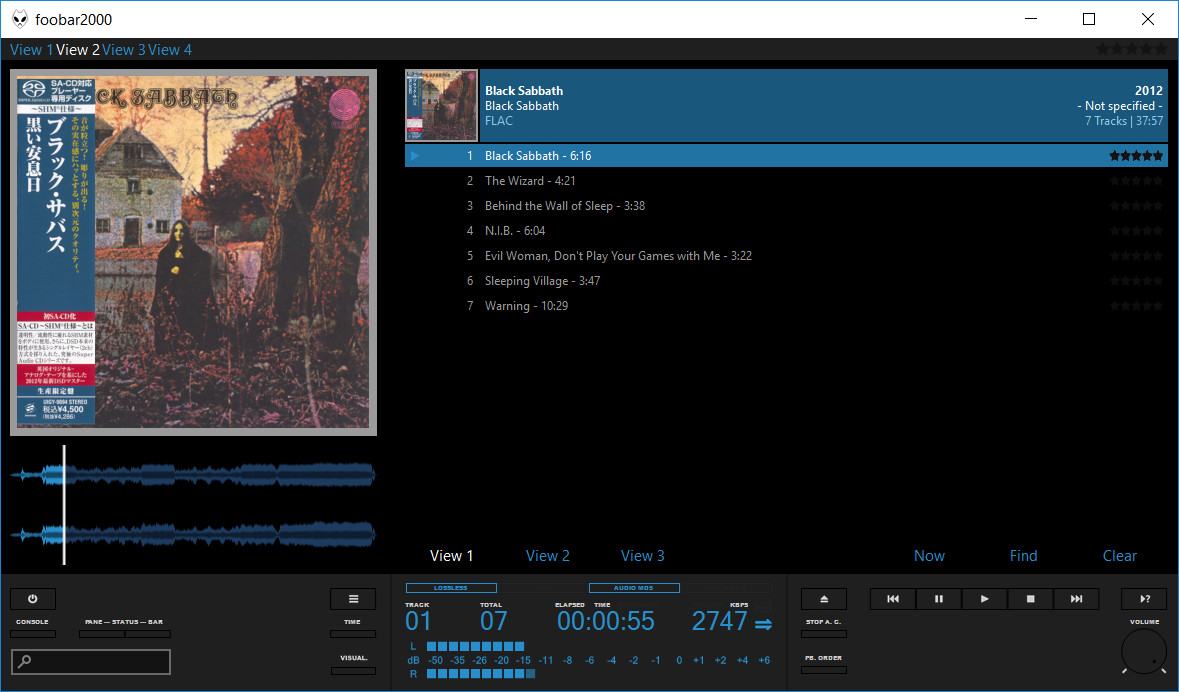Click the random play button
This screenshot has height=692, width=1179.
point(1144,599)
